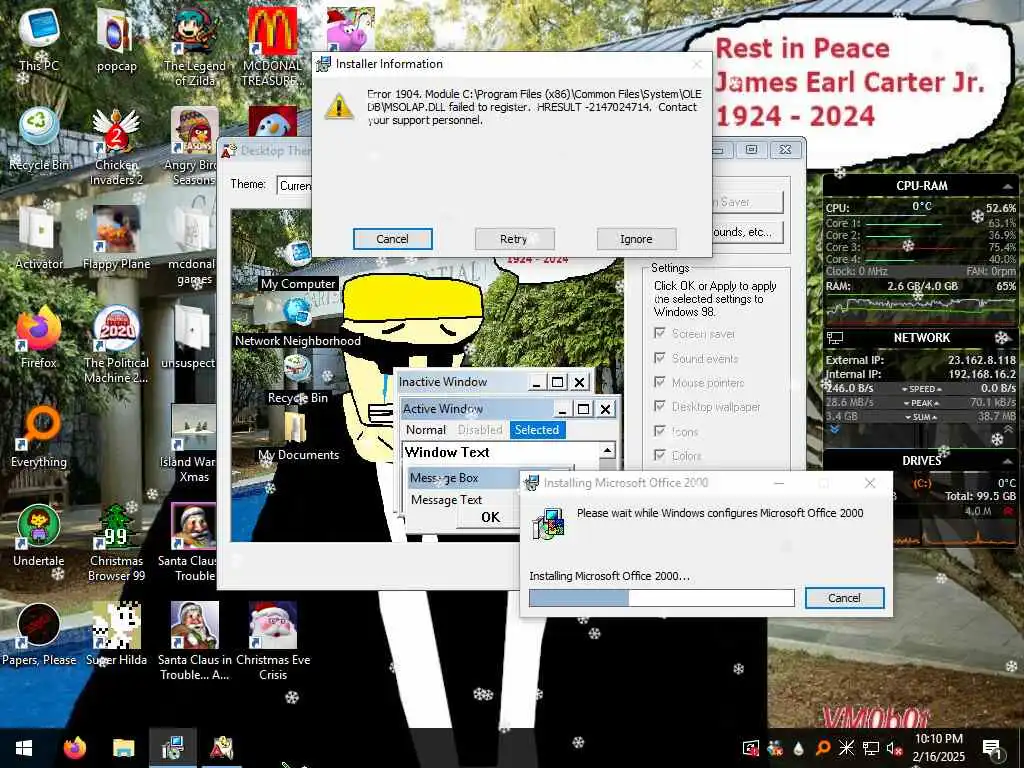Launch Chicken Invaders 2 shortcut
Image resolution: width=1024 pixels, height=768 pixels.
click(x=116, y=145)
